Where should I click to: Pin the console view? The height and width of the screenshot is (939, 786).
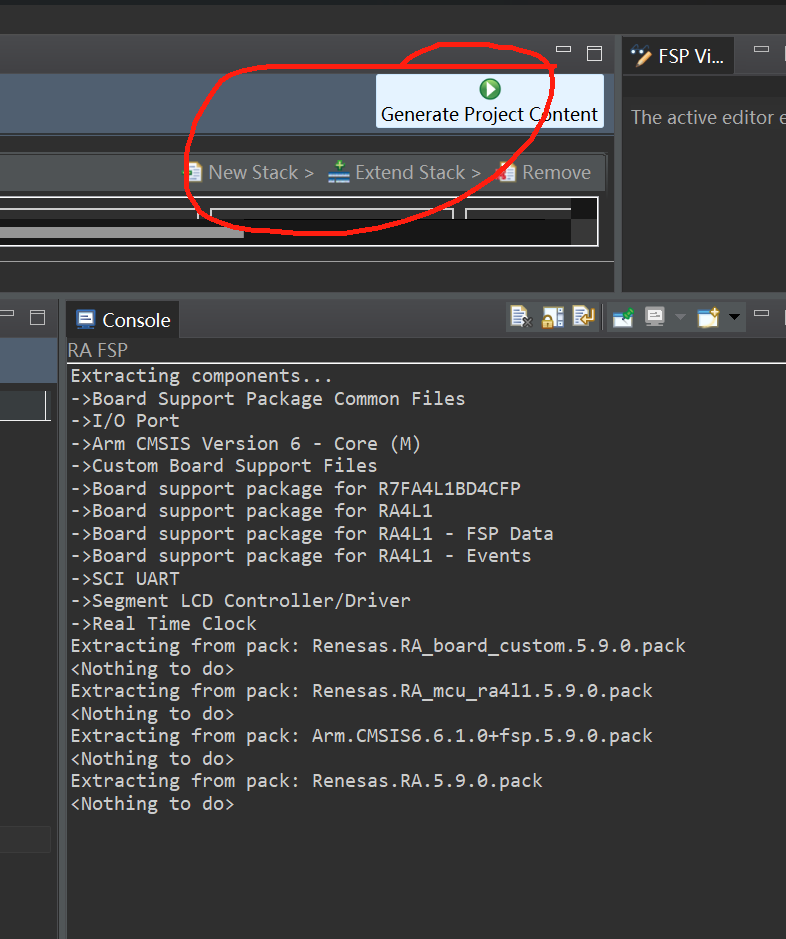[x=623, y=316]
